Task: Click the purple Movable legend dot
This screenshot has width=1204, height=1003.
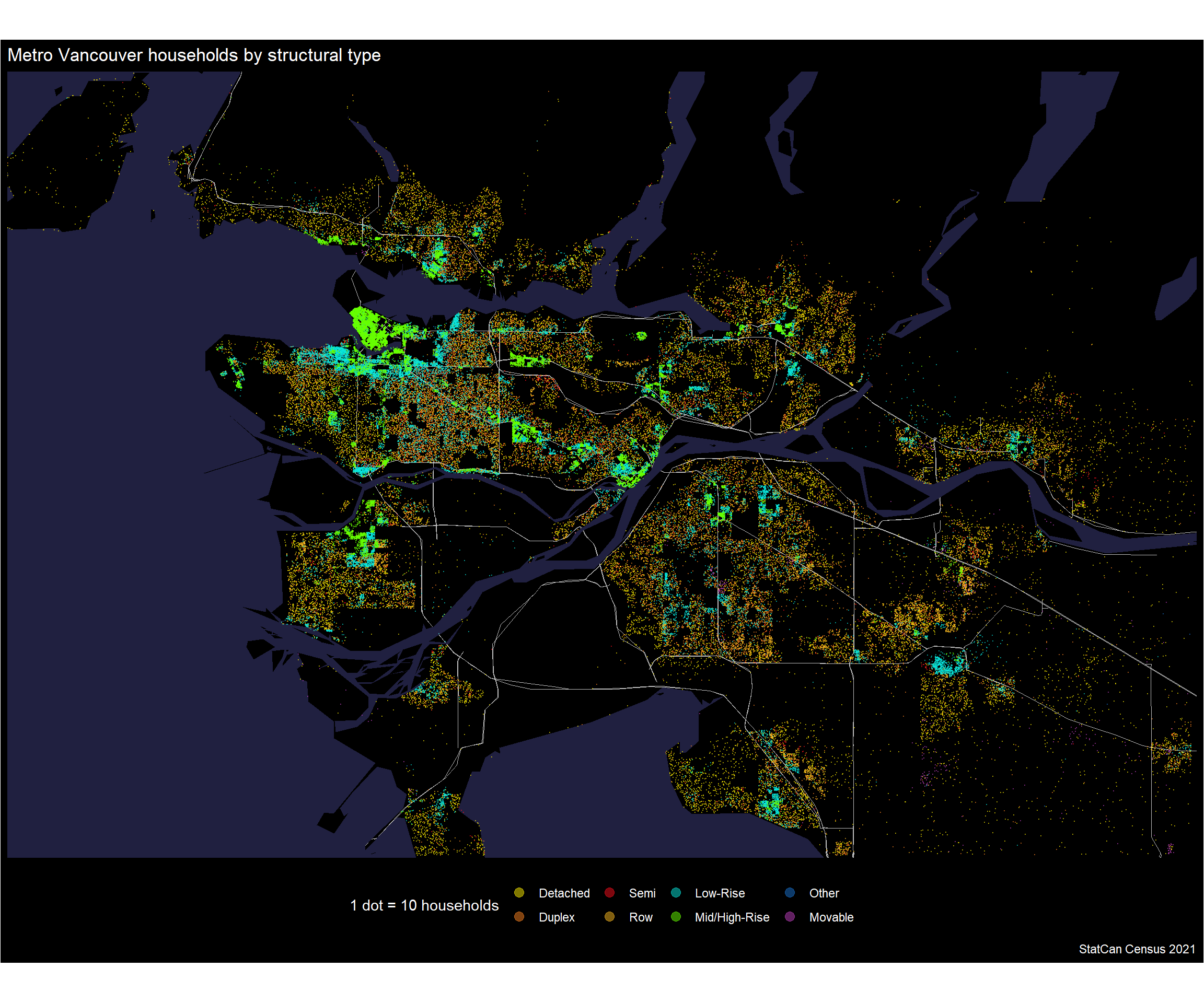Action: tap(790, 916)
